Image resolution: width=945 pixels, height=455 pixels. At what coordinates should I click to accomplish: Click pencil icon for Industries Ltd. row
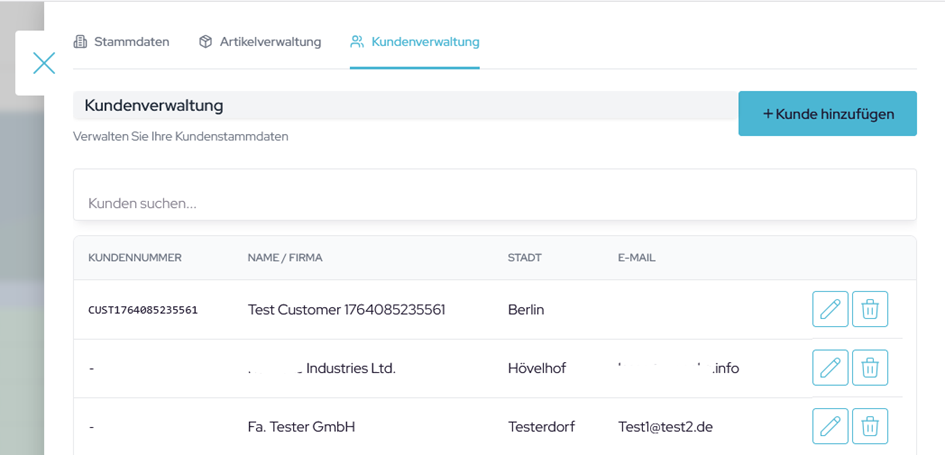coord(830,368)
